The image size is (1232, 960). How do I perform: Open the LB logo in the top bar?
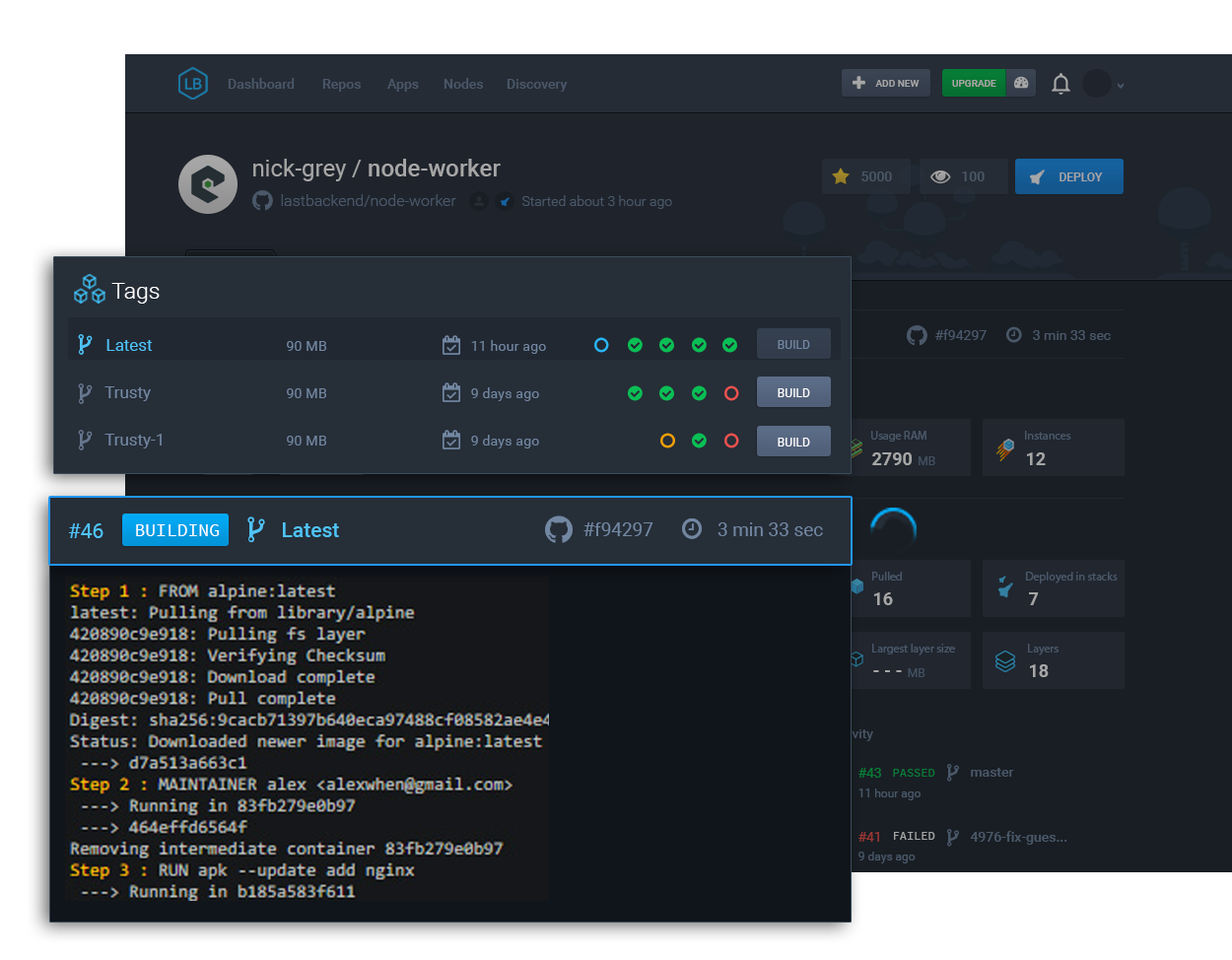pyautogui.click(x=192, y=83)
